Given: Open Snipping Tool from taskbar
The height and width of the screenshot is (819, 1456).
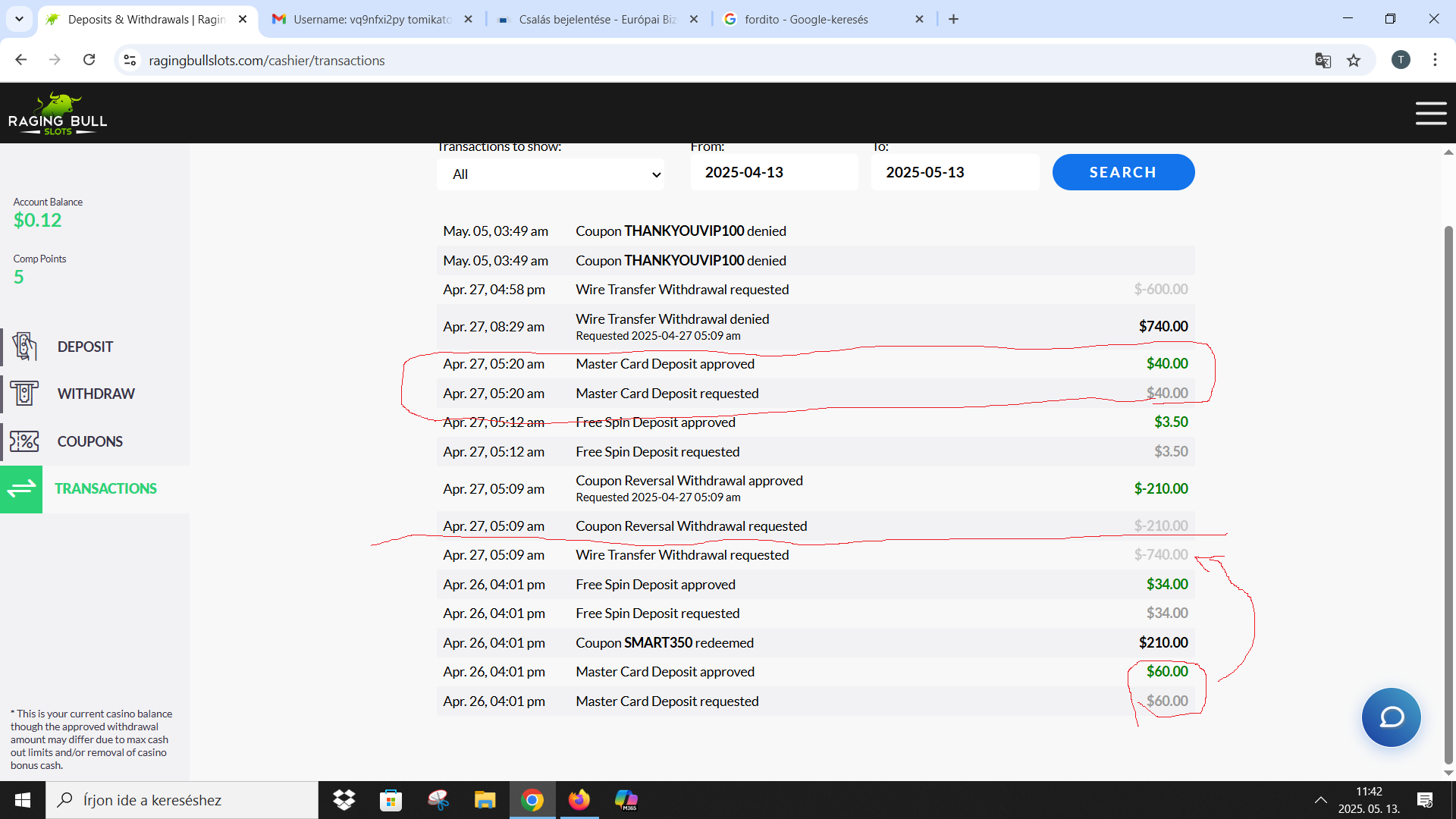Looking at the screenshot, I should (x=438, y=800).
